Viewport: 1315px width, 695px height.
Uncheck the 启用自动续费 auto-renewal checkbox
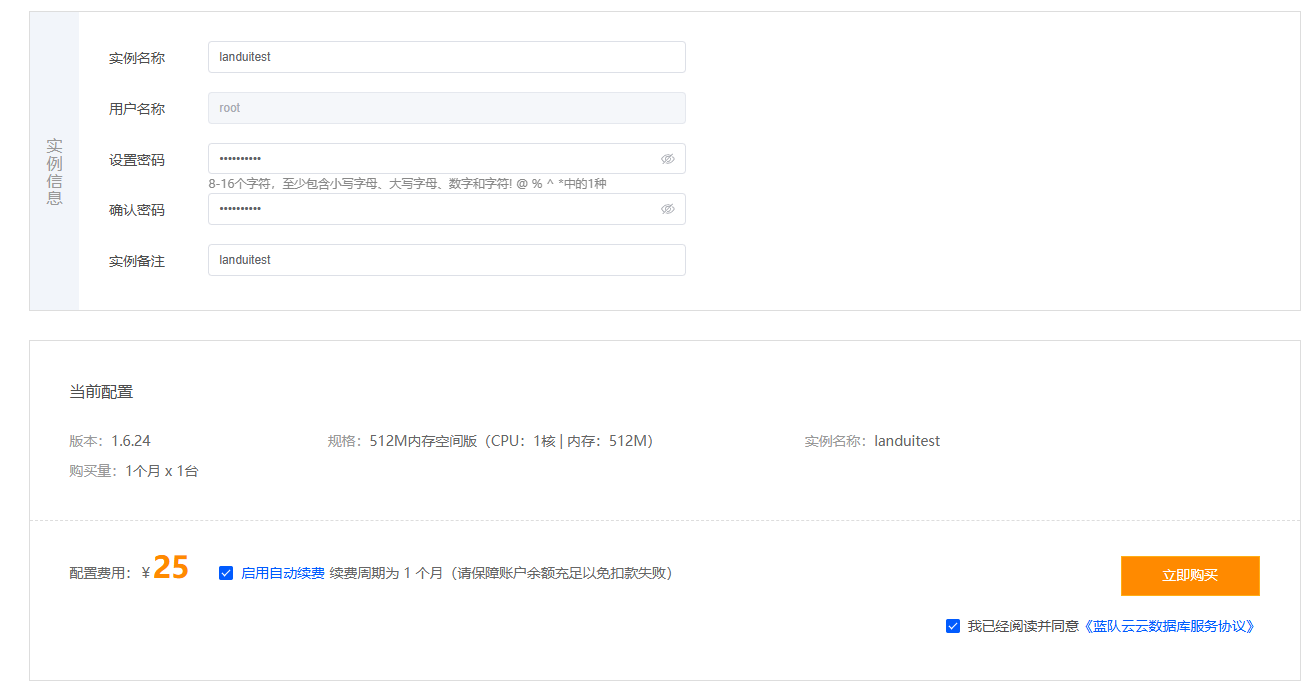(225, 573)
